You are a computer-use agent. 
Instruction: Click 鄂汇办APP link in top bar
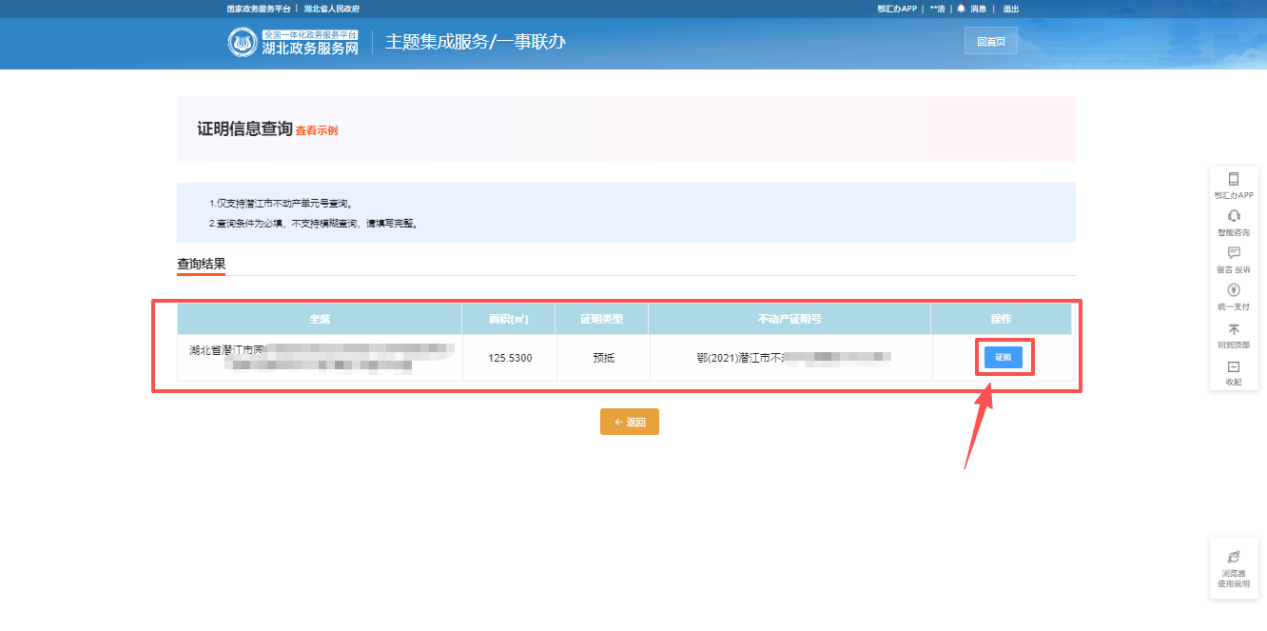click(896, 9)
